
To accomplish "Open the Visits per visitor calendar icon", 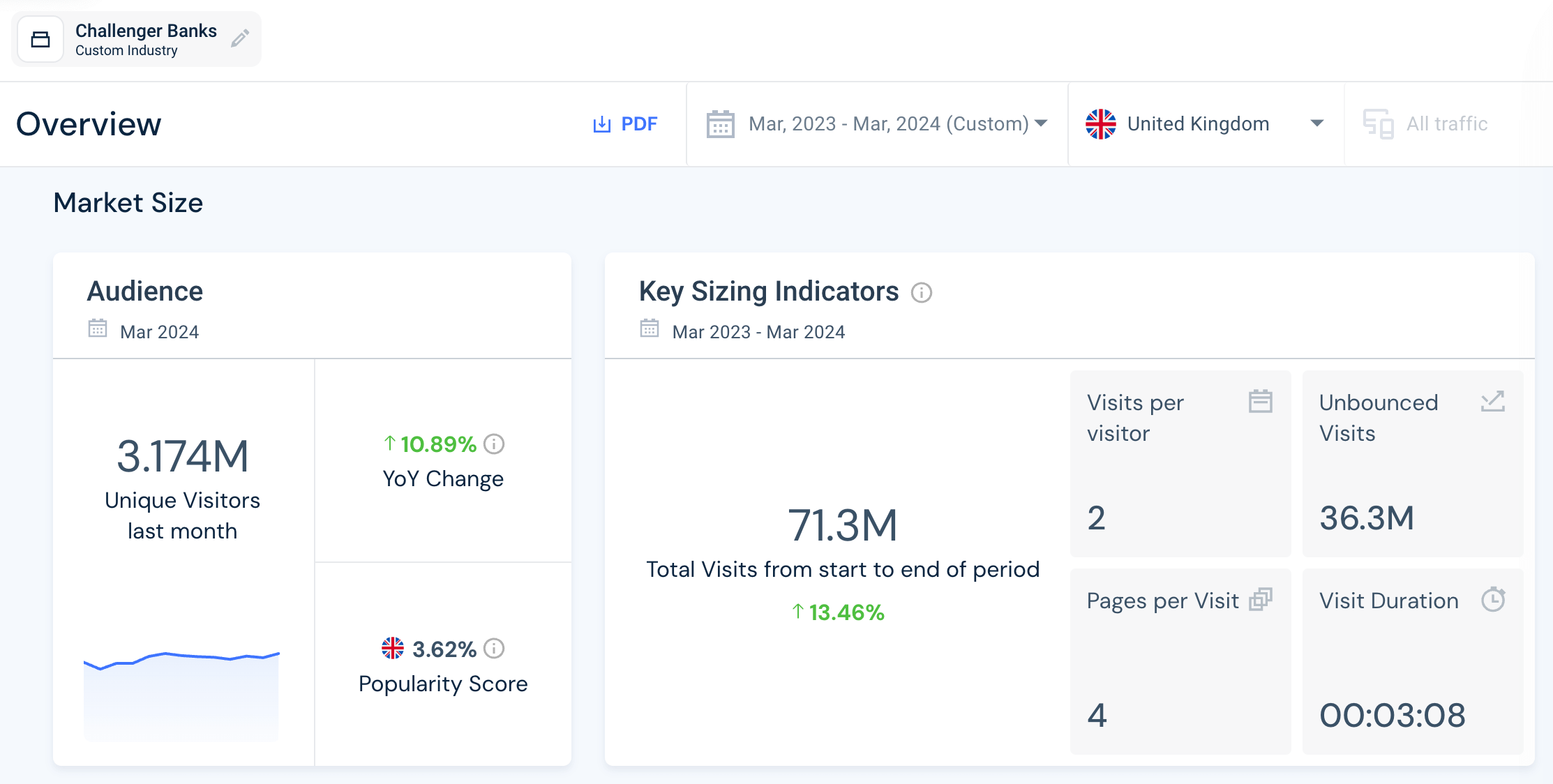I will (x=1261, y=400).
